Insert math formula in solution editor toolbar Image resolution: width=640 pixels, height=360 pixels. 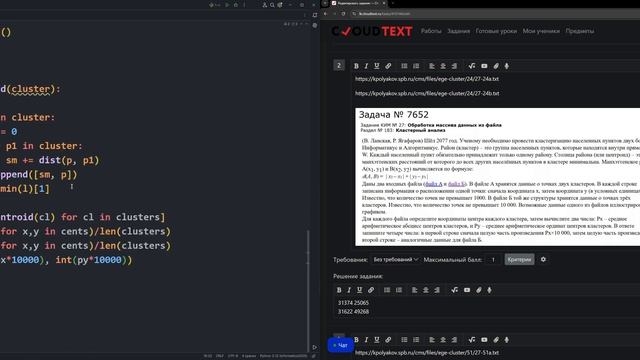pyautogui.click(x=455, y=290)
